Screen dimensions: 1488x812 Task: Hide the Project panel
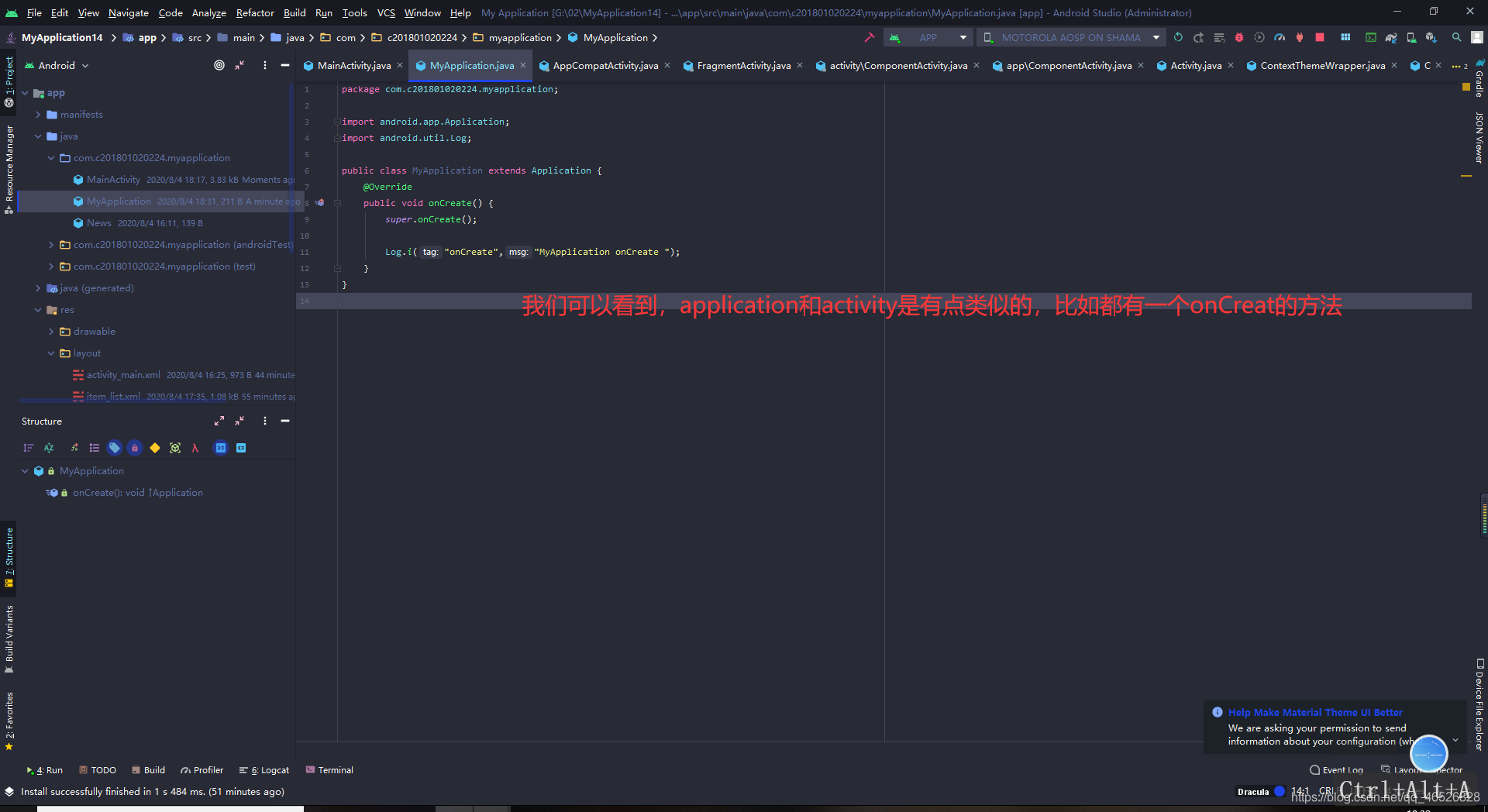pos(284,65)
